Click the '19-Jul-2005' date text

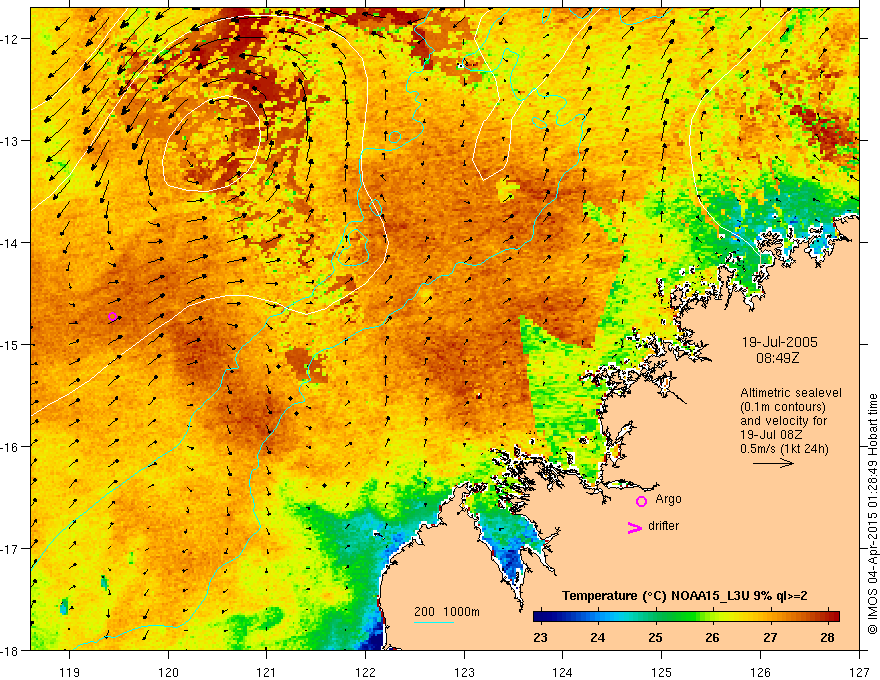point(780,342)
